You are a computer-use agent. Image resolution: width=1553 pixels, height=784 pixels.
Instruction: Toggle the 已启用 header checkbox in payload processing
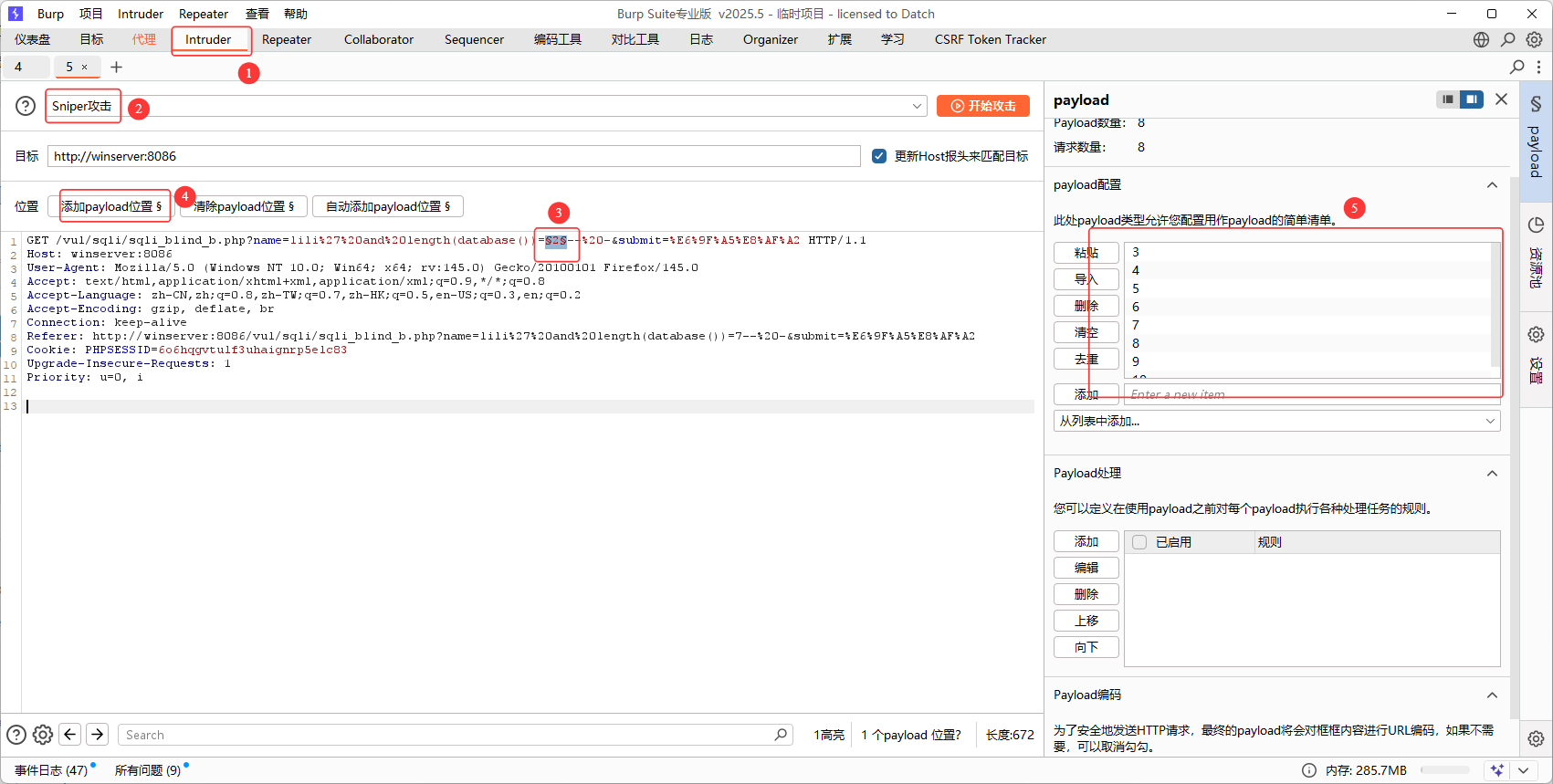[1139, 542]
